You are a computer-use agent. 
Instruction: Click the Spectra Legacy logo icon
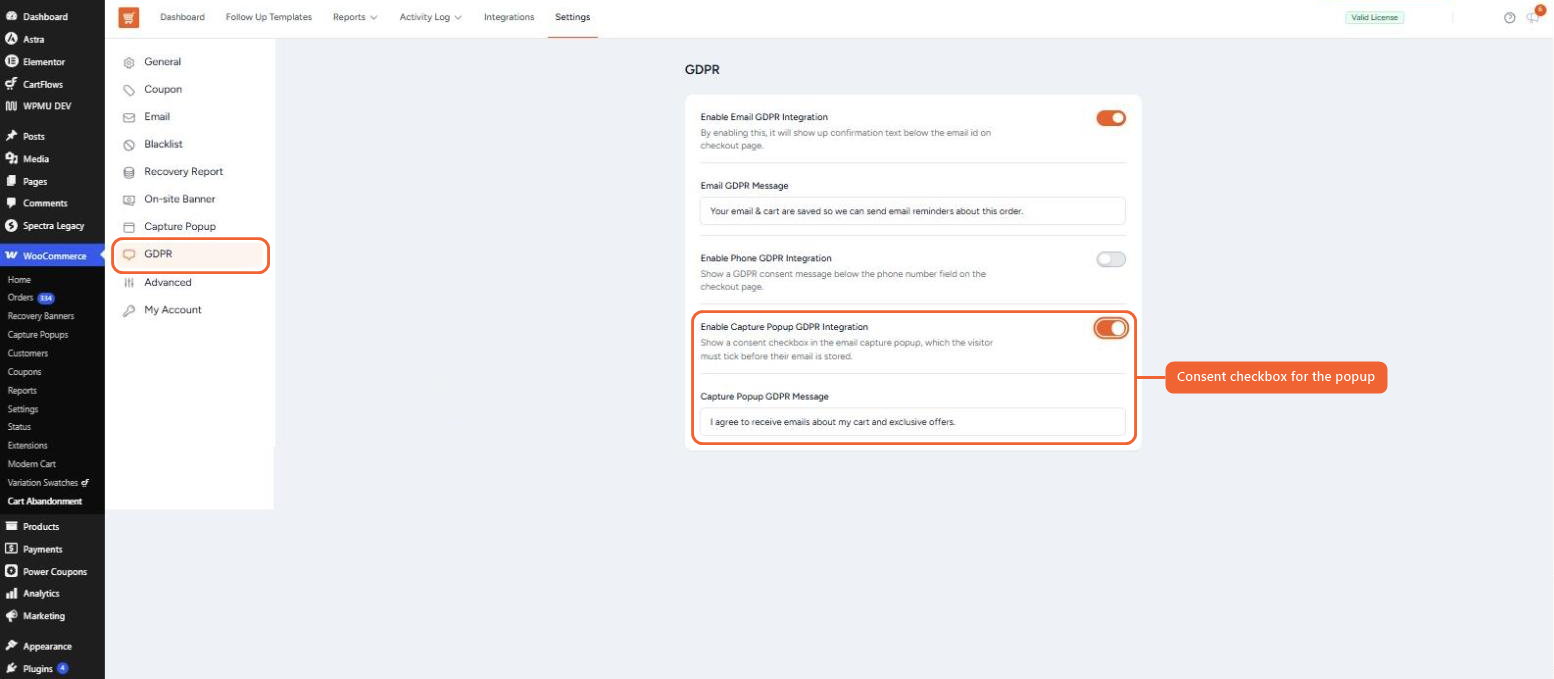coord(11,226)
